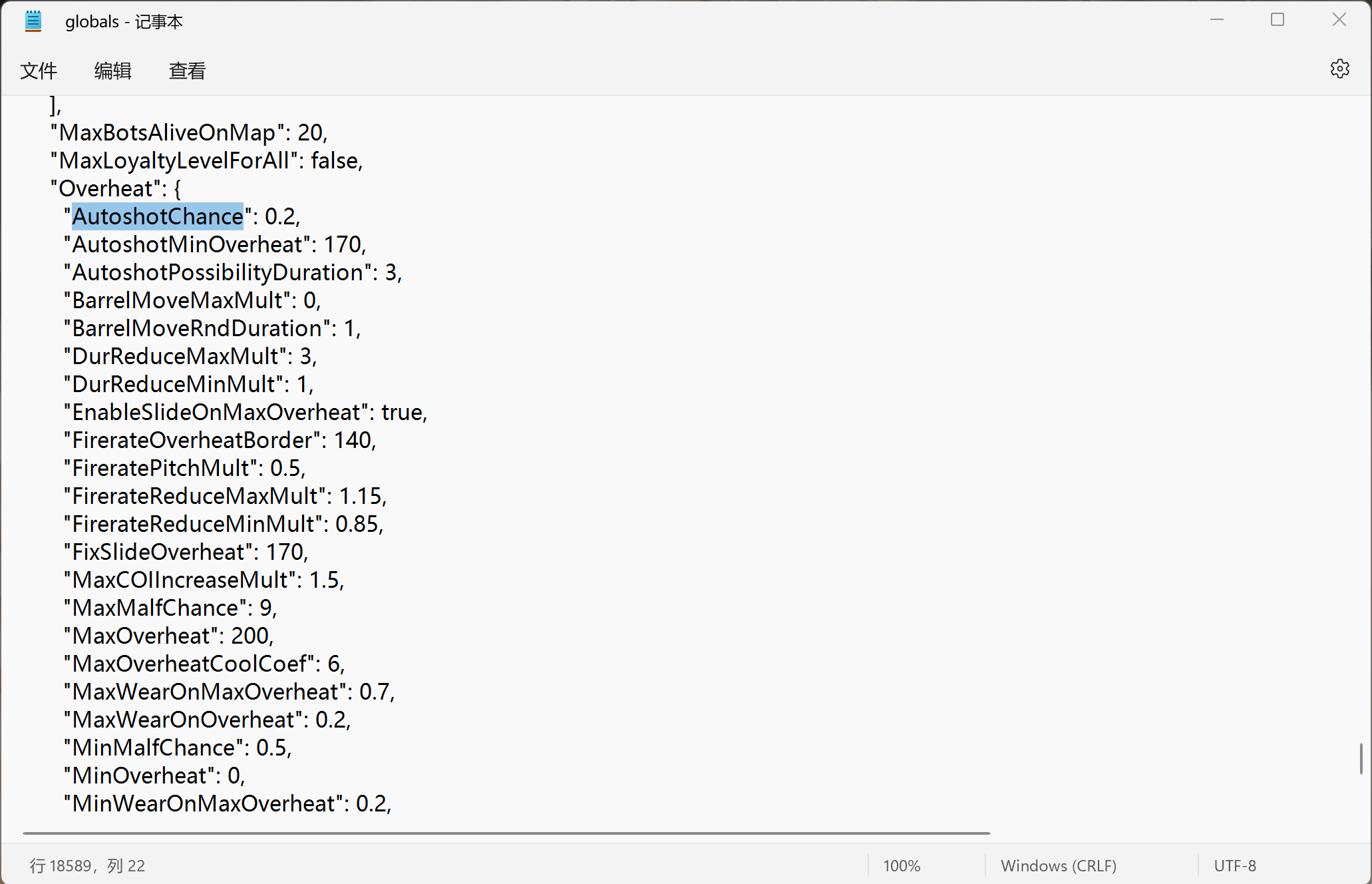1372x884 pixels.
Task: Click the Windows (CRLF) line ending indicator
Action: coord(1059,866)
